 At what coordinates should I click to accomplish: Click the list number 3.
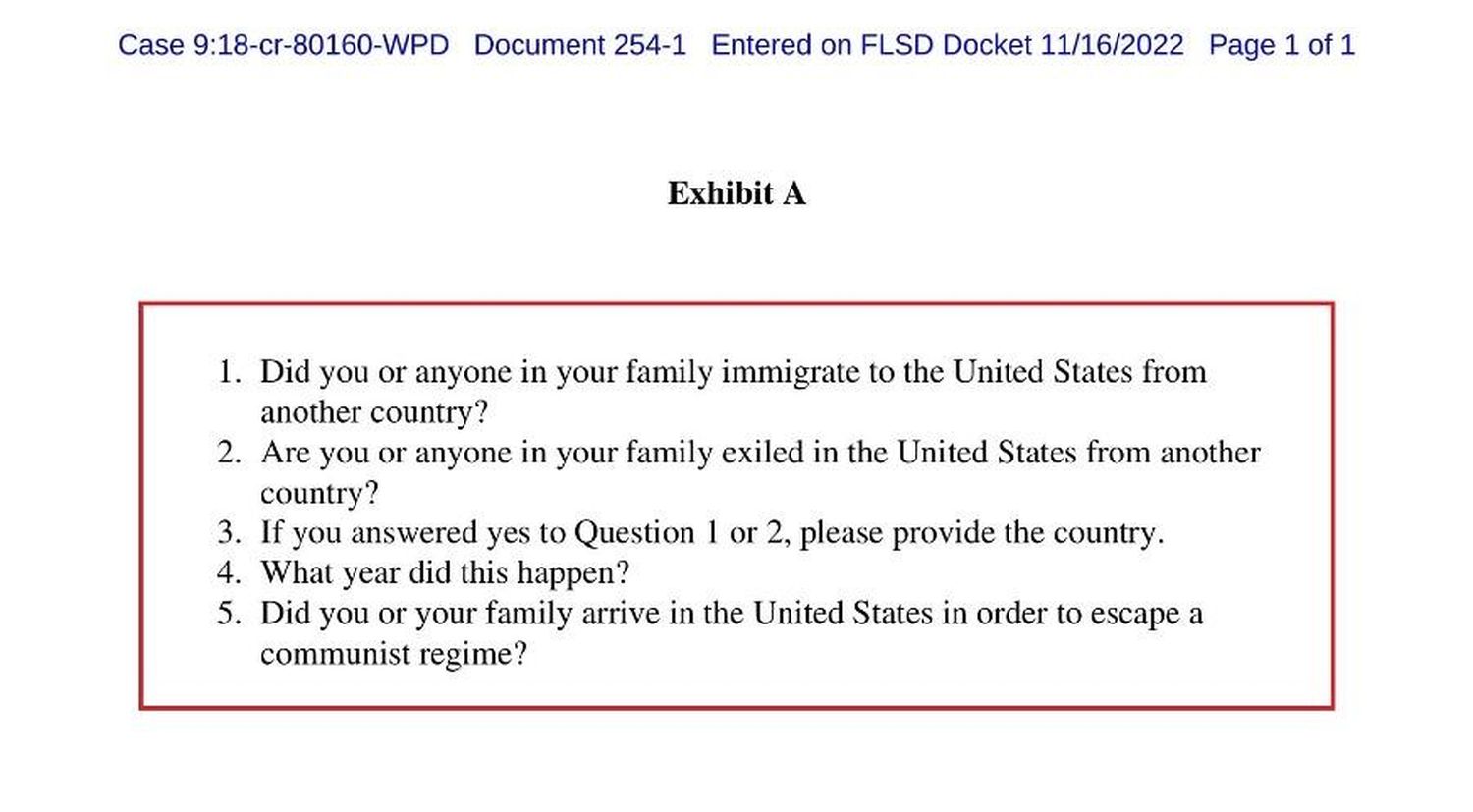pyautogui.click(x=229, y=533)
